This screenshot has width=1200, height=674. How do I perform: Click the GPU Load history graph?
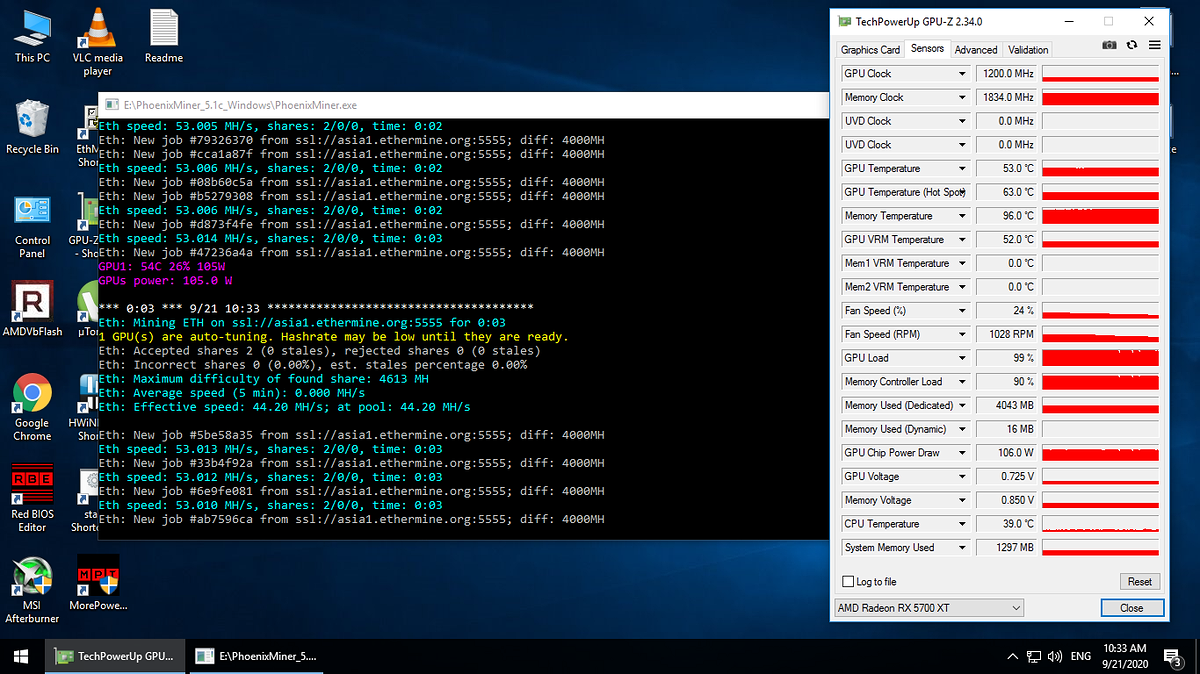tap(1100, 358)
